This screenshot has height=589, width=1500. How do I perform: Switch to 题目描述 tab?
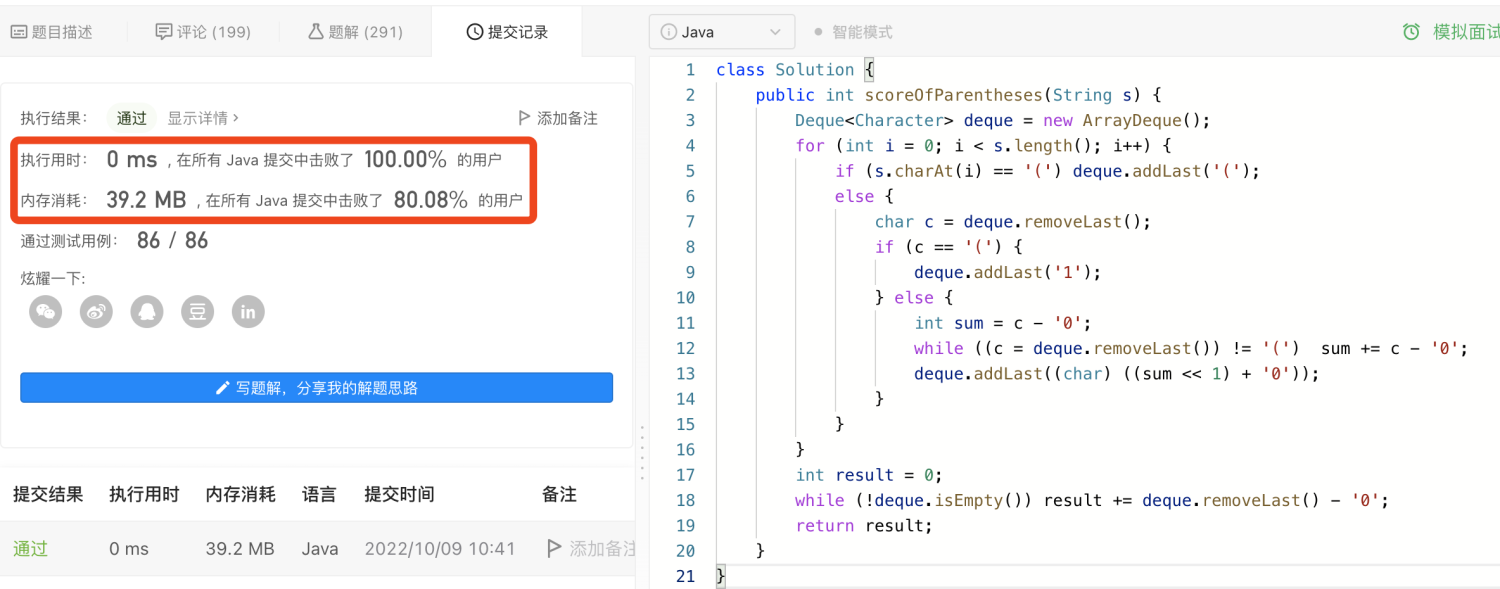point(52,32)
